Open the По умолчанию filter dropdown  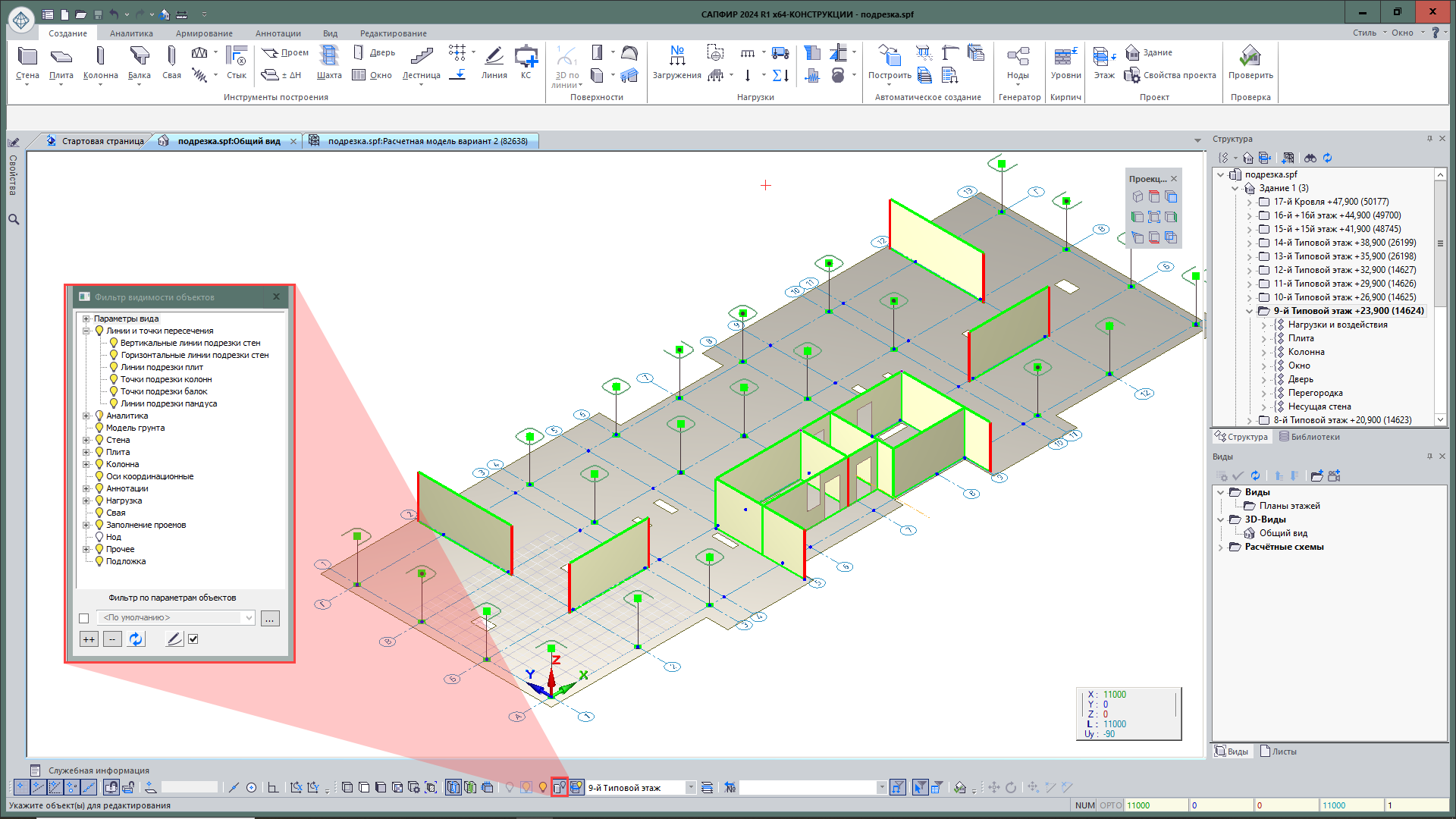coord(249,618)
